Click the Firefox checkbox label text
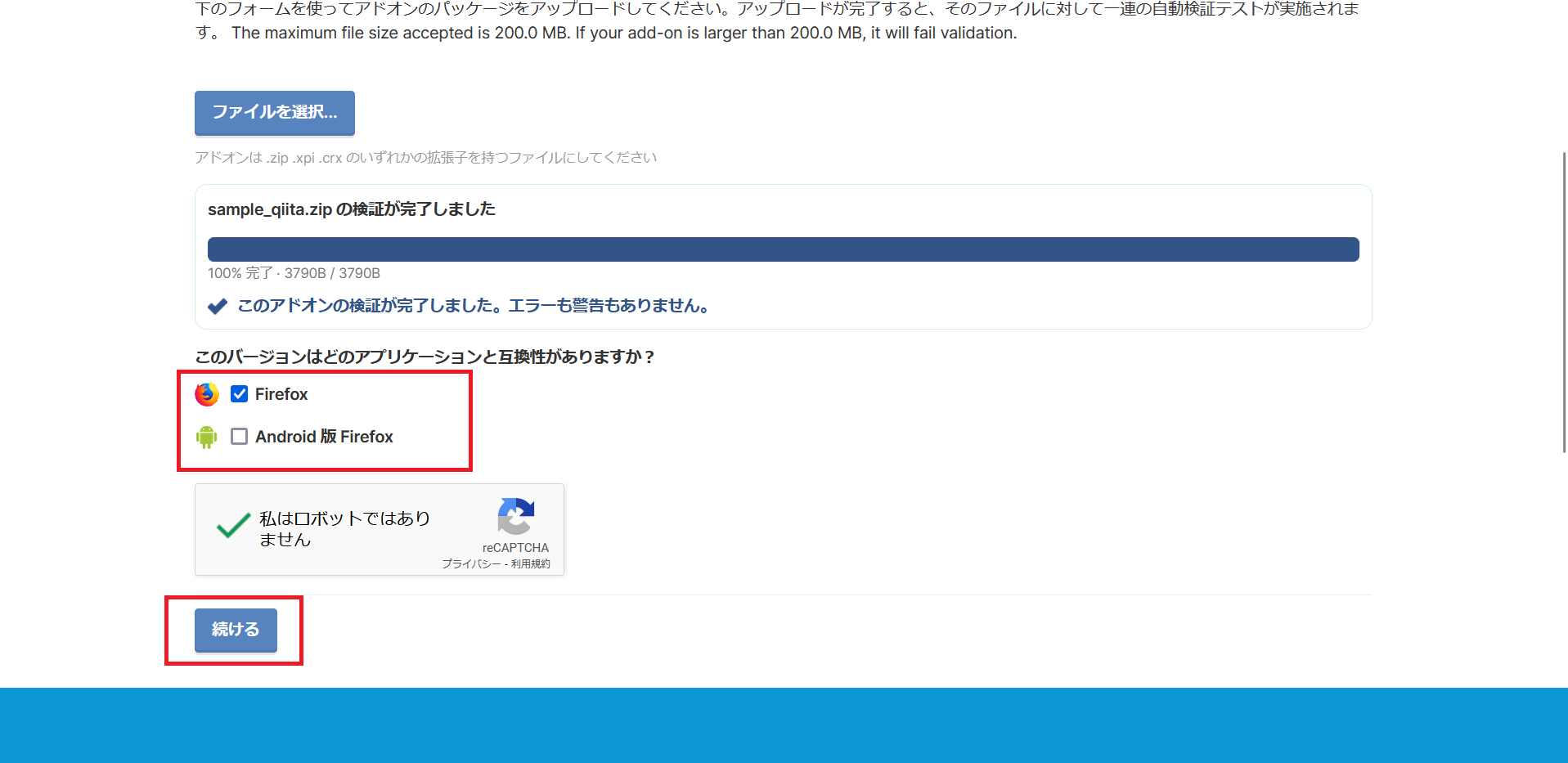The height and width of the screenshot is (763, 1568). (x=281, y=394)
